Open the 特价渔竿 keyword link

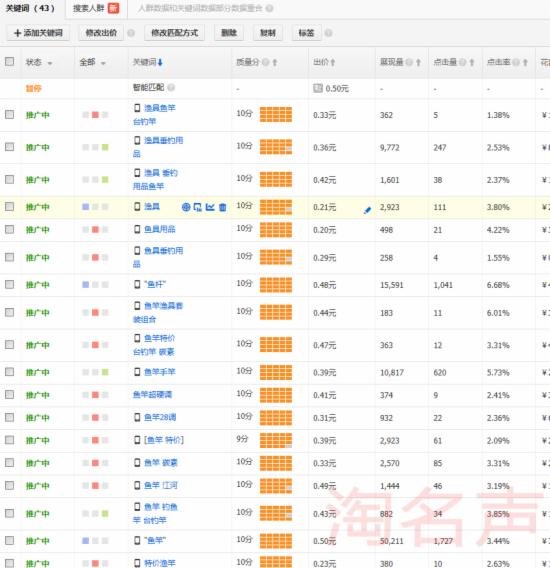pos(160,563)
